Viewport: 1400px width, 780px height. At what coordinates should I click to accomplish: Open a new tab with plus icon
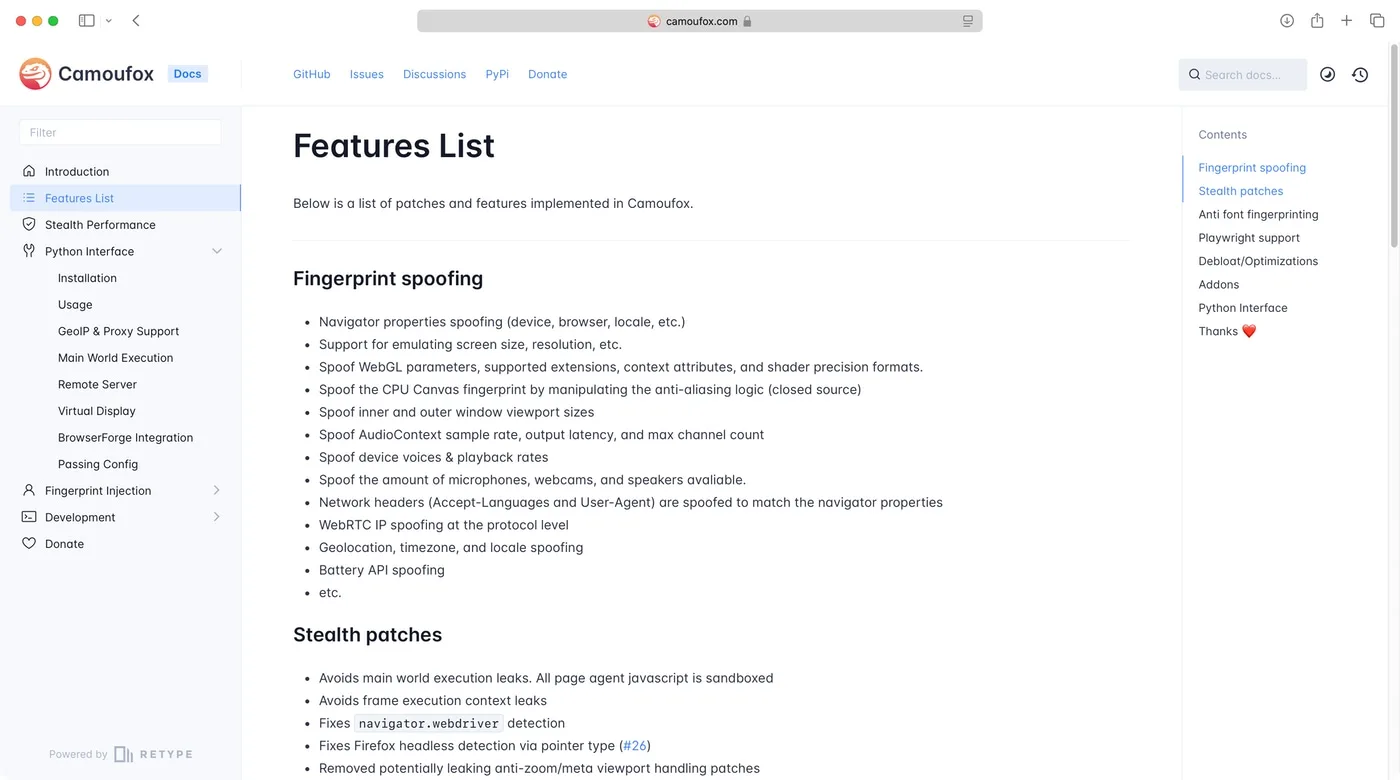tap(1347, 20)
